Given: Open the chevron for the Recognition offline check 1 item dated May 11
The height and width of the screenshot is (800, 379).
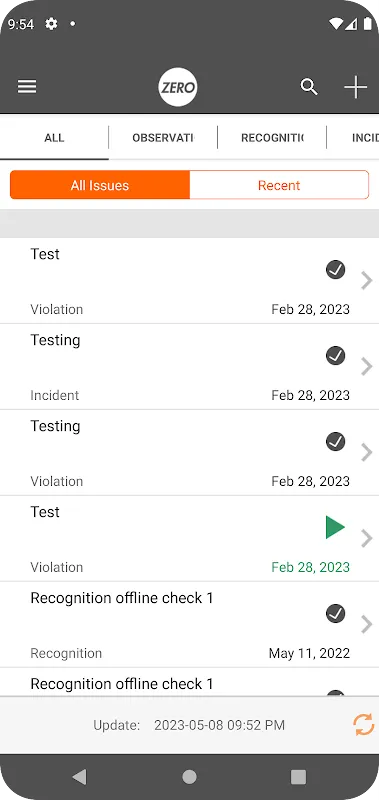Looking at the screenshot, I should click(x=366, y=624).
